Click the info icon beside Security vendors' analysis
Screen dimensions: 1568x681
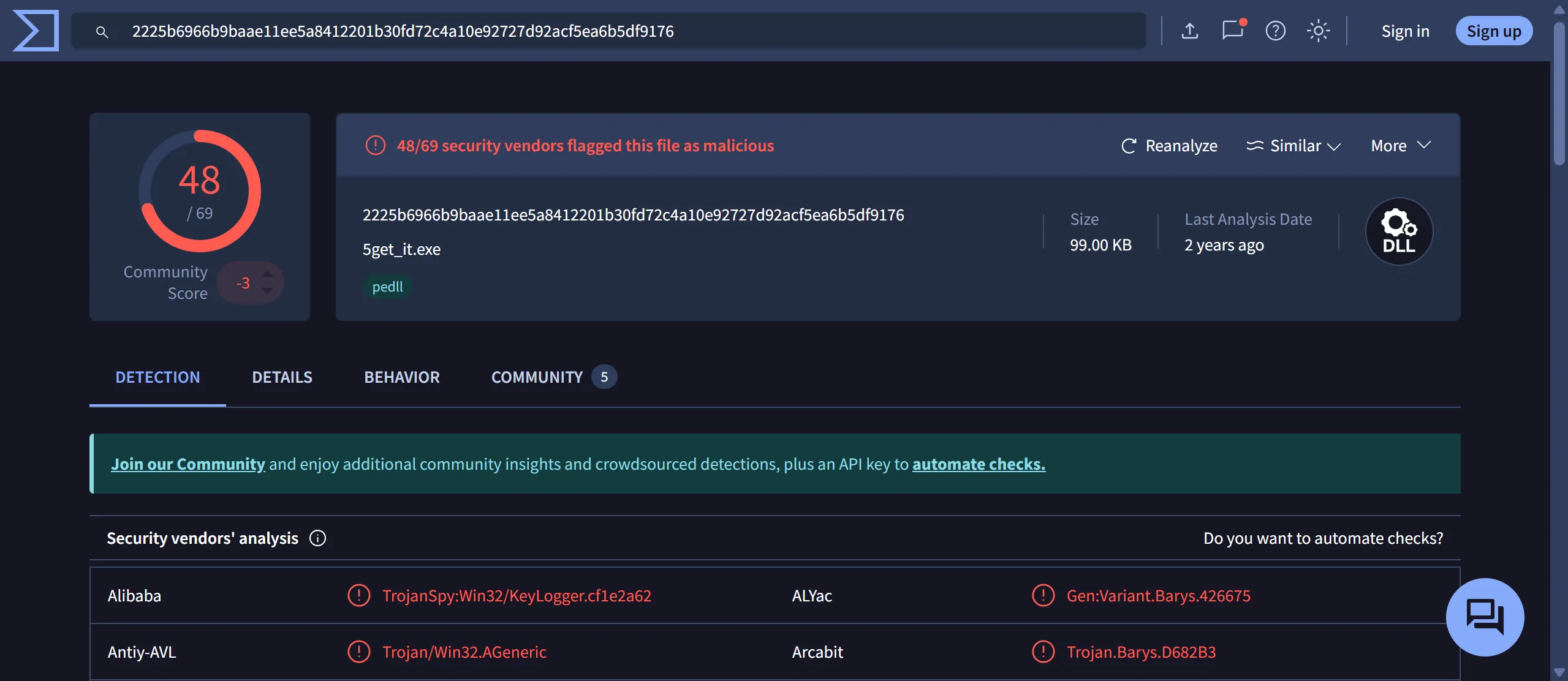pos(317,538)
